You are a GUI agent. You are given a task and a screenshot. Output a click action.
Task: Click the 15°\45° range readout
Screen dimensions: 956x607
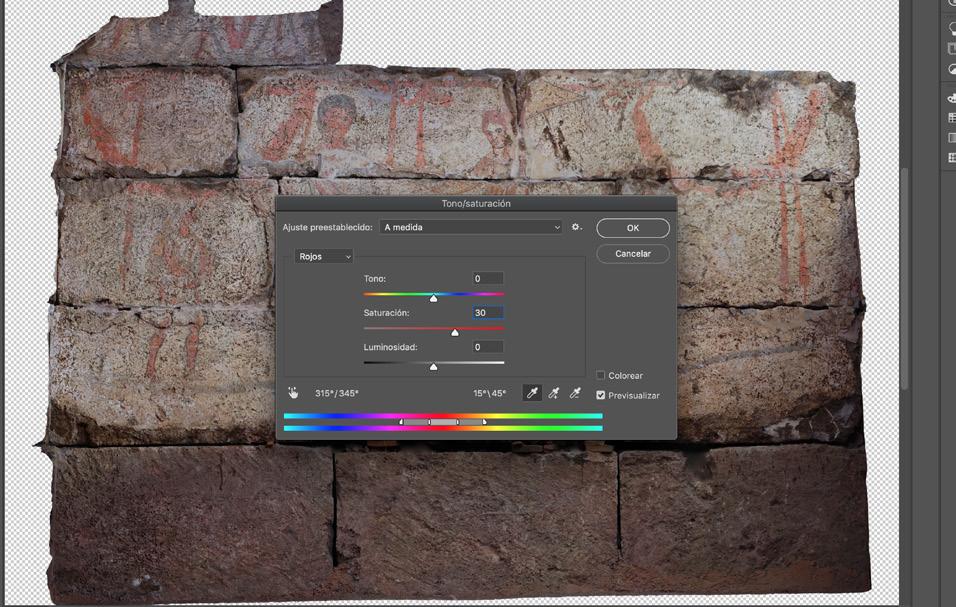[490, 393]
